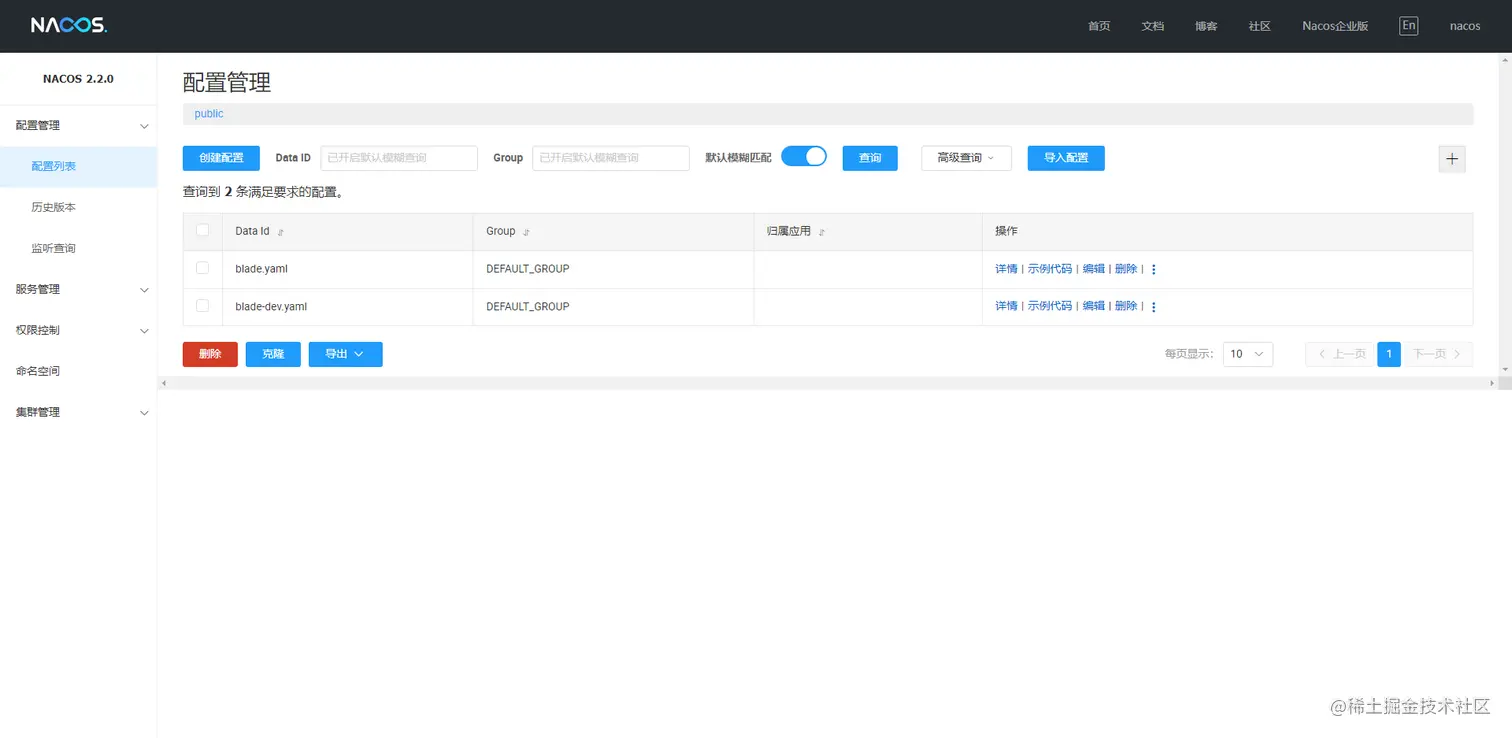1512x738 pixels.
Task: Open more actions for blade.yaml
Action: 1153,269
